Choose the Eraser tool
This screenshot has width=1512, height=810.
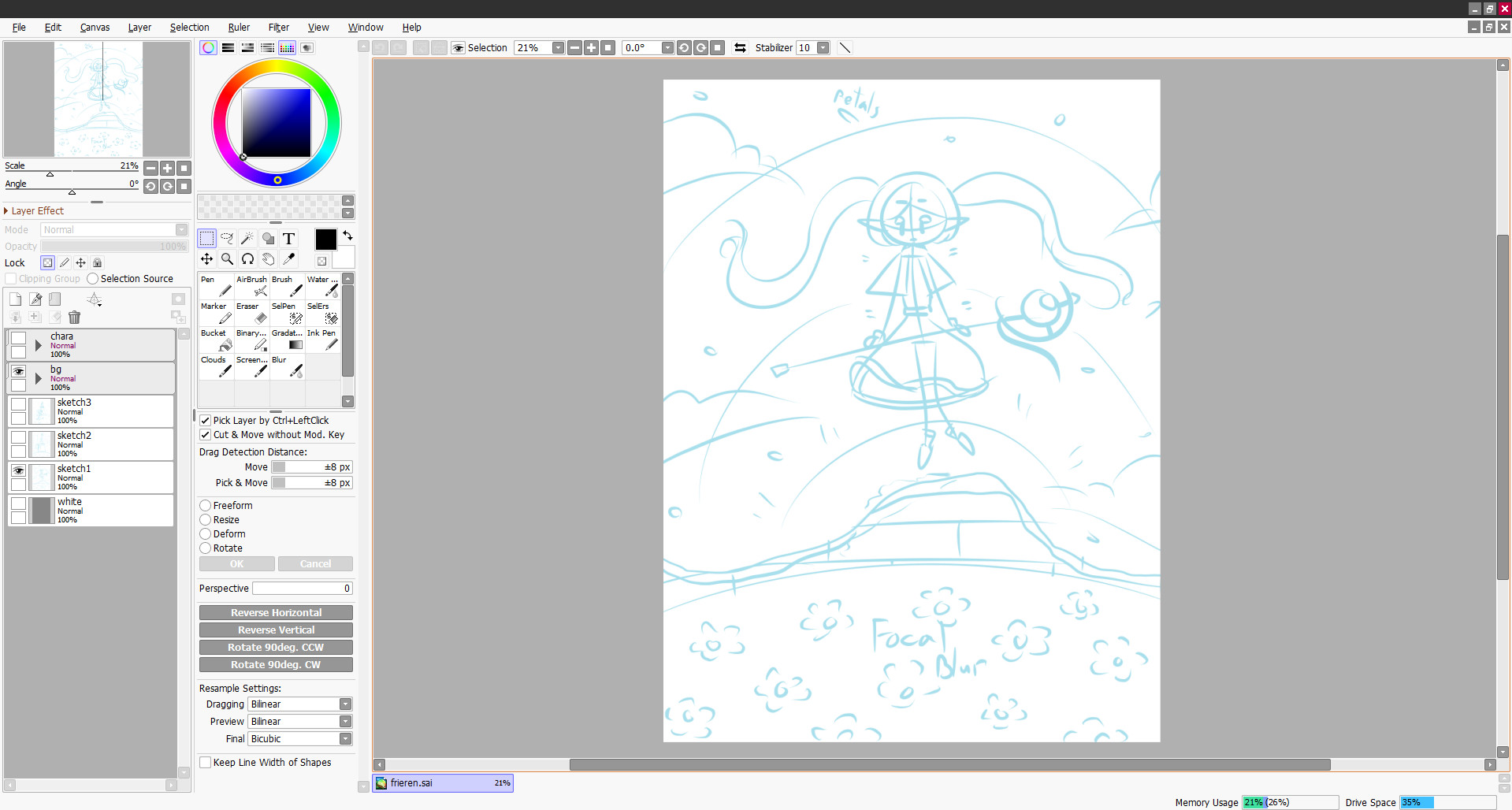(251, 313)
